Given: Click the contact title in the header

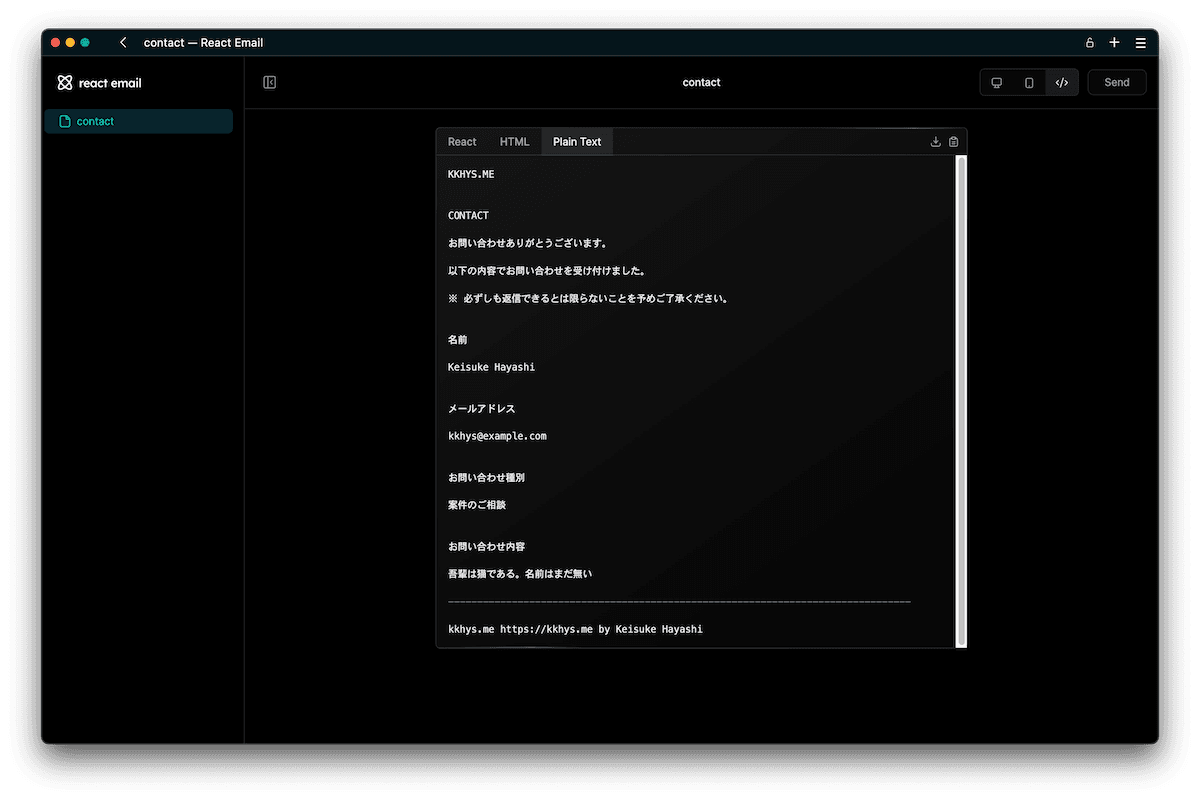Looking at the screenshot, I should tap(701, 82).
